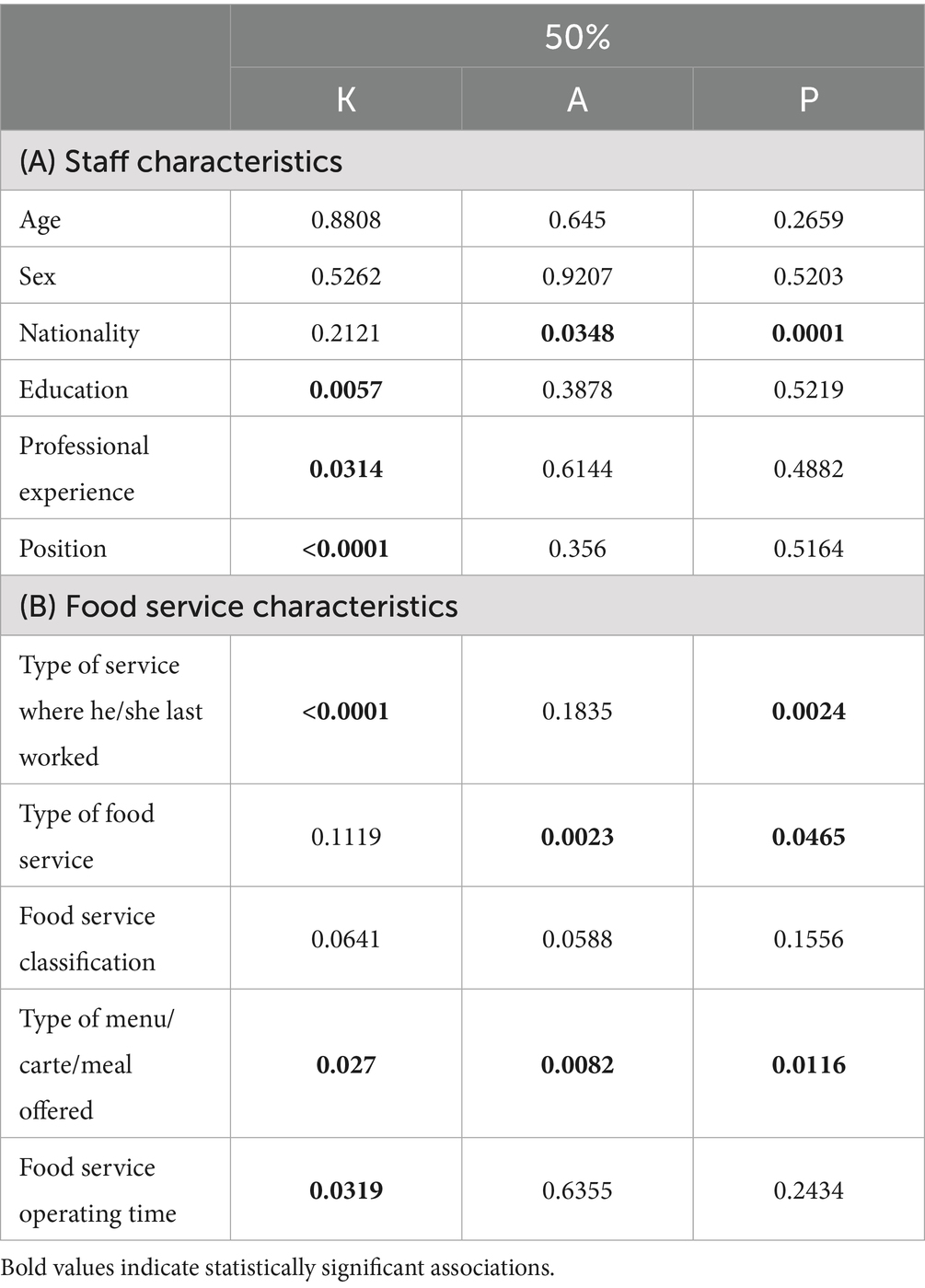Click value 0.0082 for menu type

click(577, 1065)
